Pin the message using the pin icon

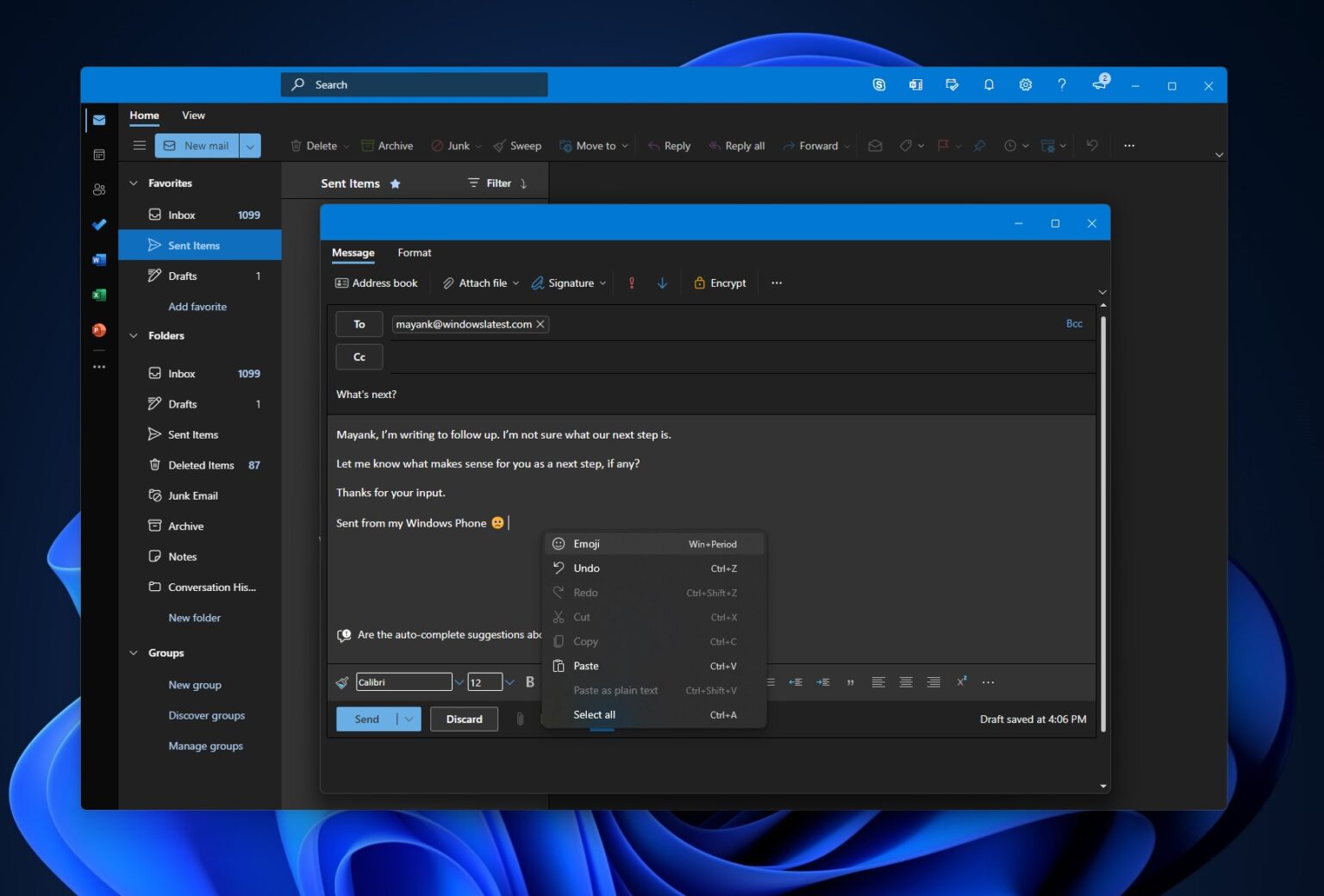979,146
